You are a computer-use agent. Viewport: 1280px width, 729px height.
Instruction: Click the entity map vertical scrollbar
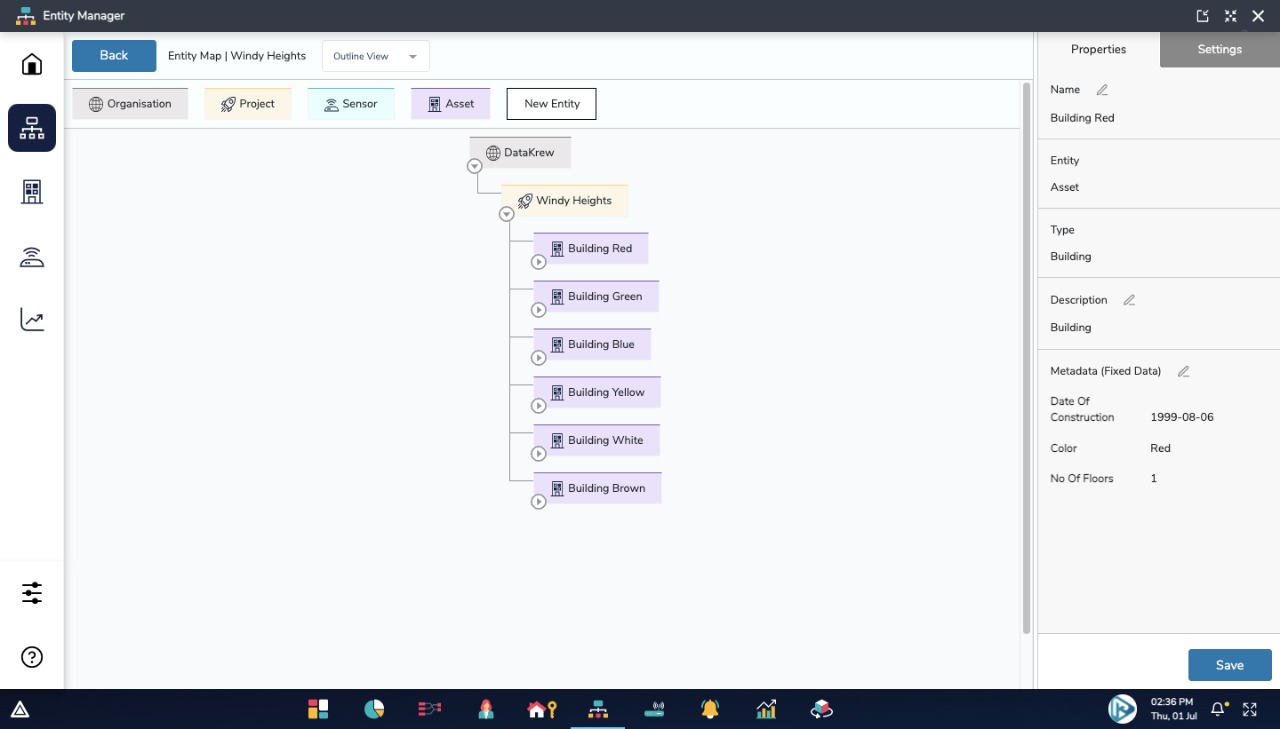tap(1026, 358)
